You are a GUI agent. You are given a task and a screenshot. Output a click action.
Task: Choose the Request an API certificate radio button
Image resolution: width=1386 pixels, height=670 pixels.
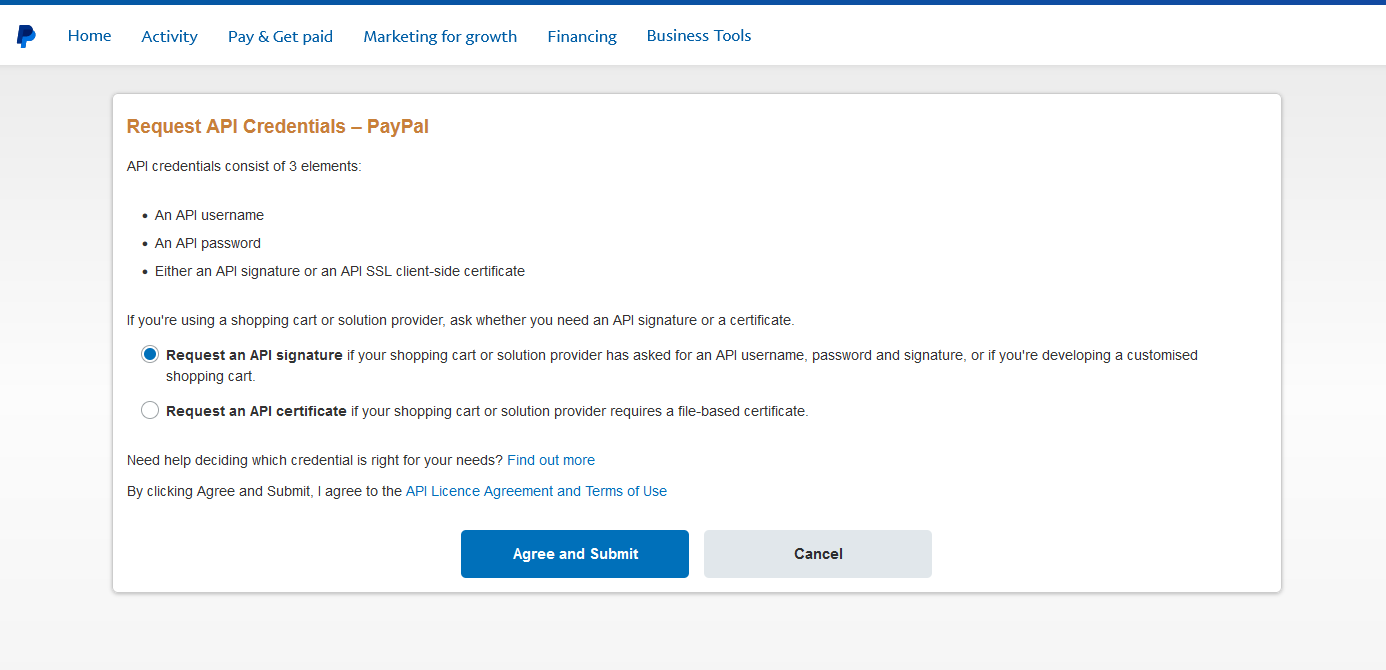pyautogui.click(x=150, y=410)
